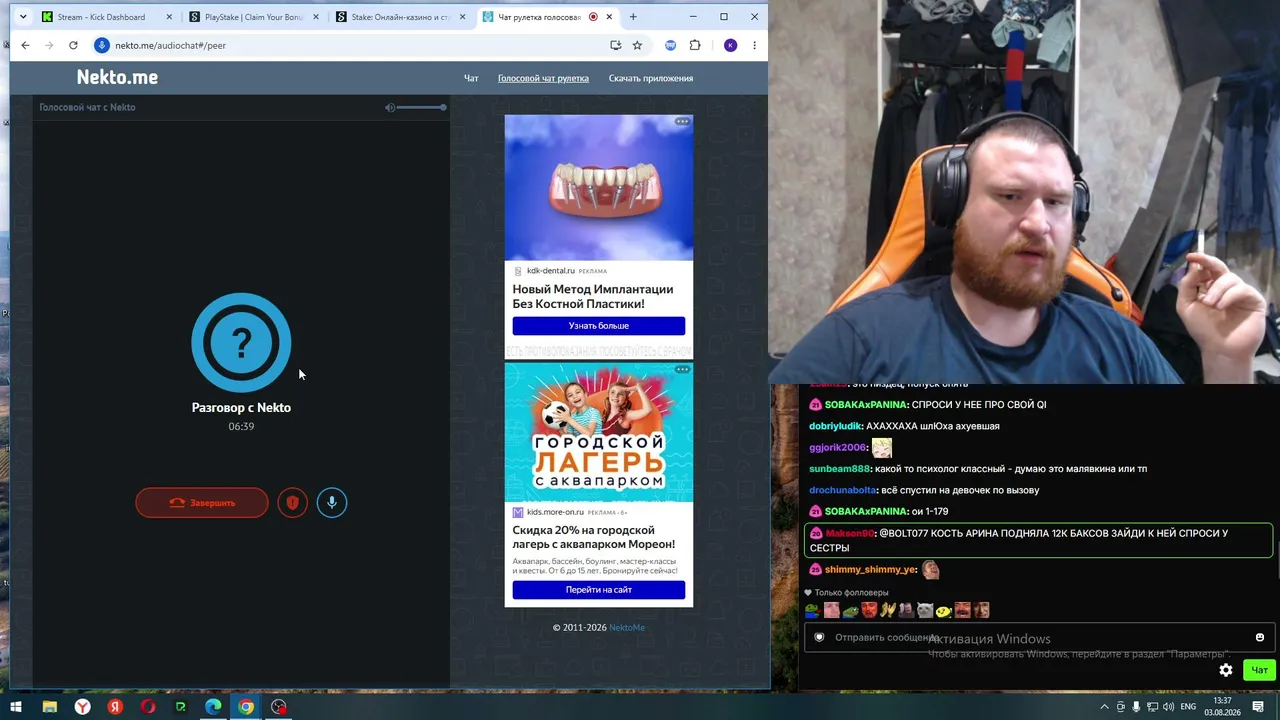Close the Чат рулетка голосовая tab
The height and width of the screenshot is (720, 1280).
609,17
